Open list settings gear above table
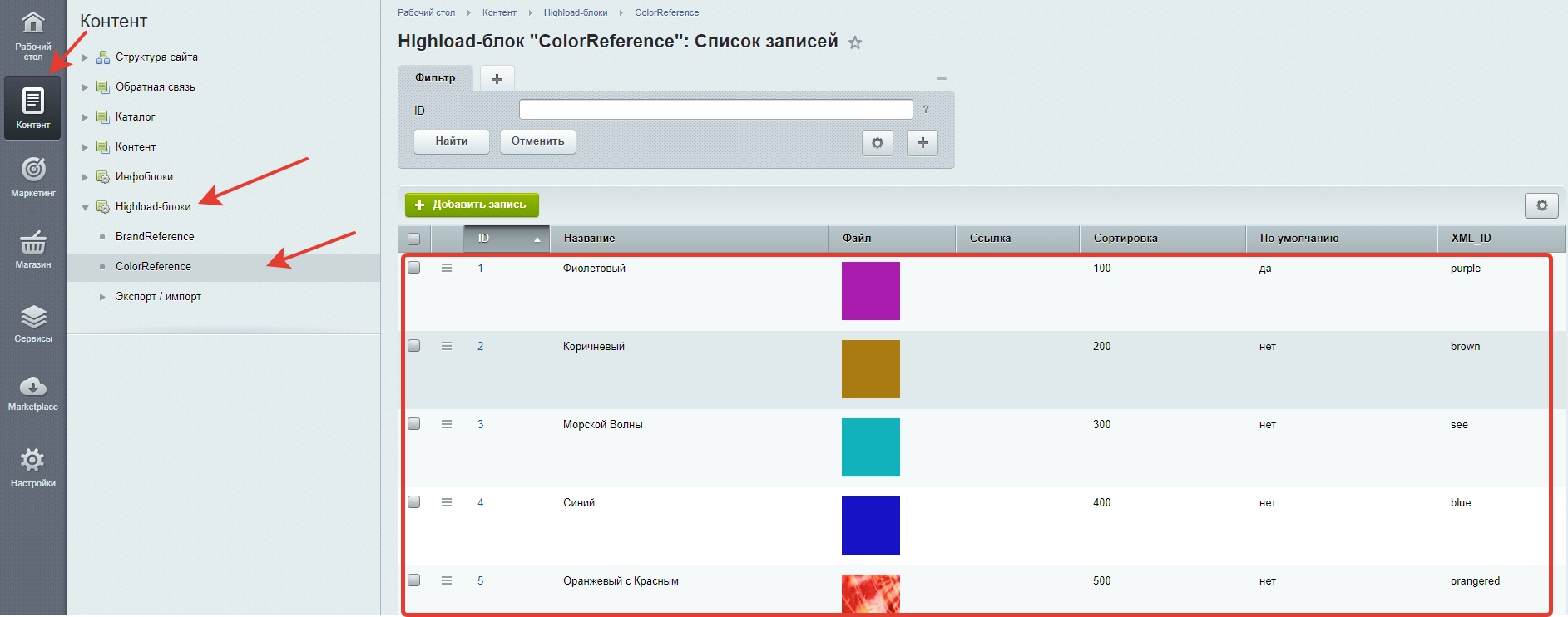The width and height of the screenshot is (1568, 617). click(x=1541, y=205)
